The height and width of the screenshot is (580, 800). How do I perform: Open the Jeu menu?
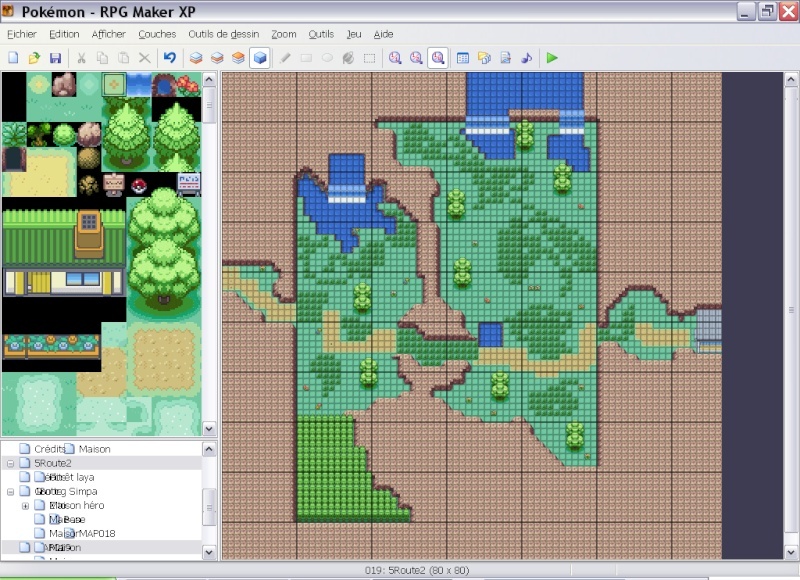354,34
